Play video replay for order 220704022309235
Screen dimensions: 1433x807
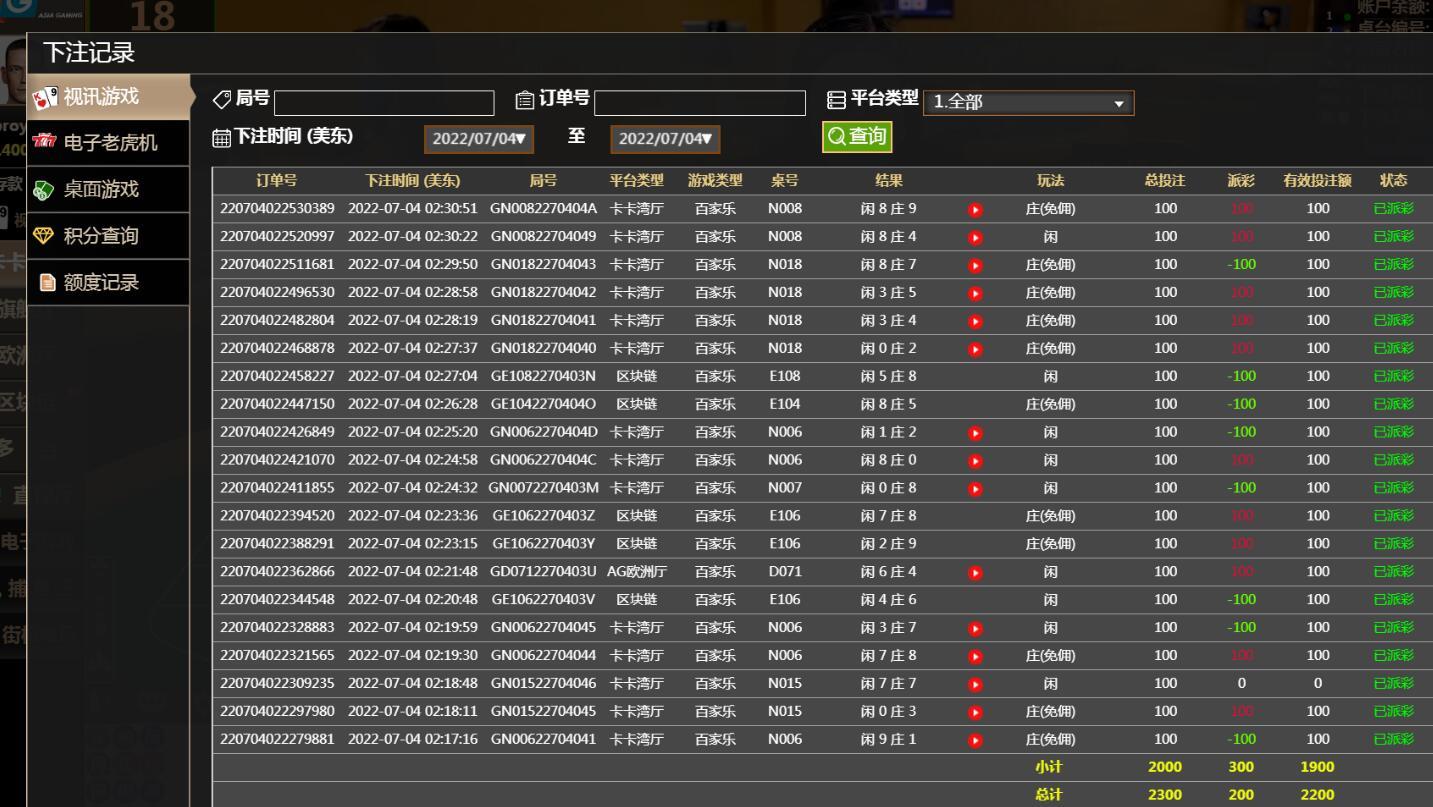tap(976, 685)
